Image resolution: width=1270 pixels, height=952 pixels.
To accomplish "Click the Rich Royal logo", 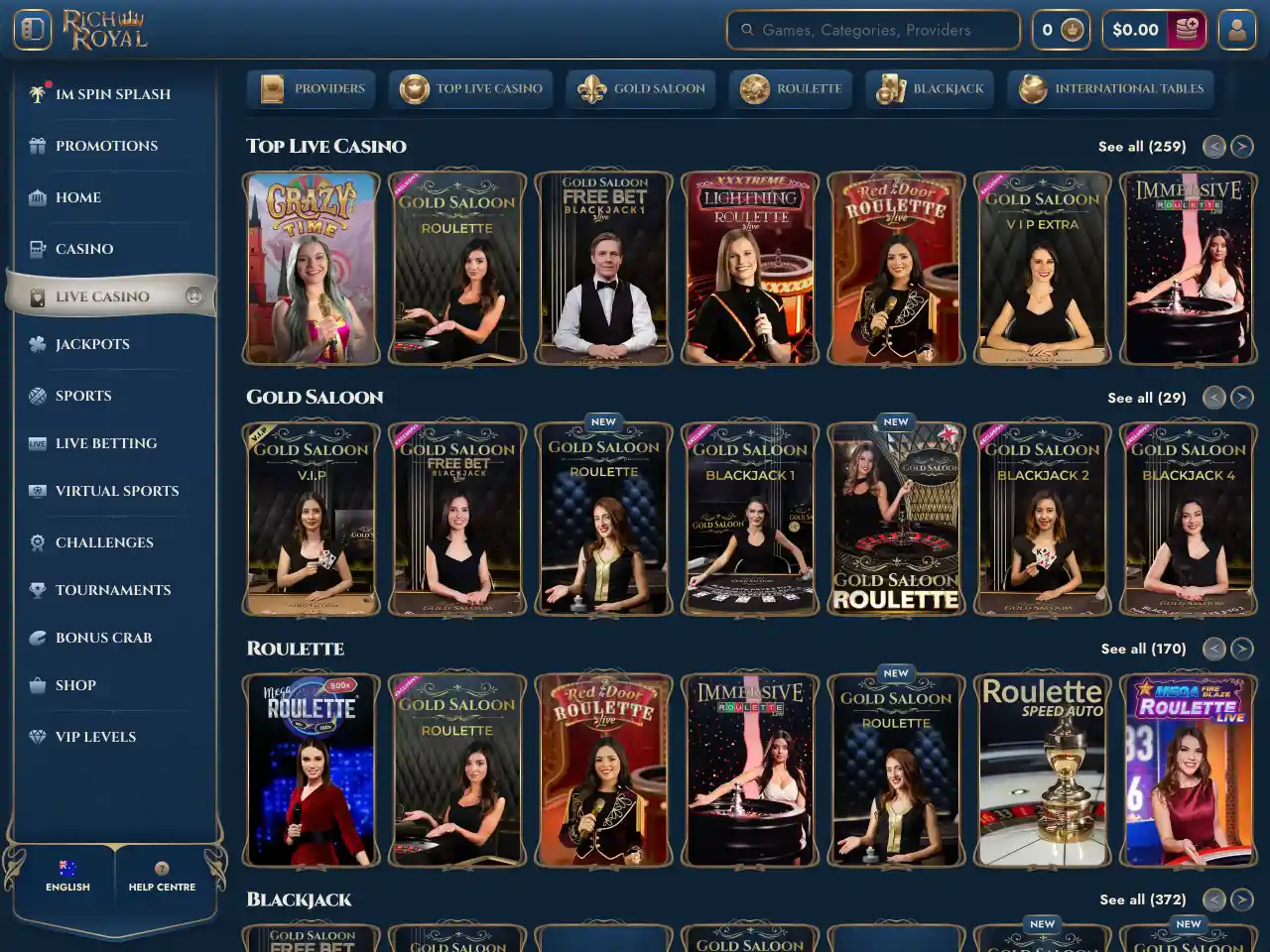I will 105,30.
